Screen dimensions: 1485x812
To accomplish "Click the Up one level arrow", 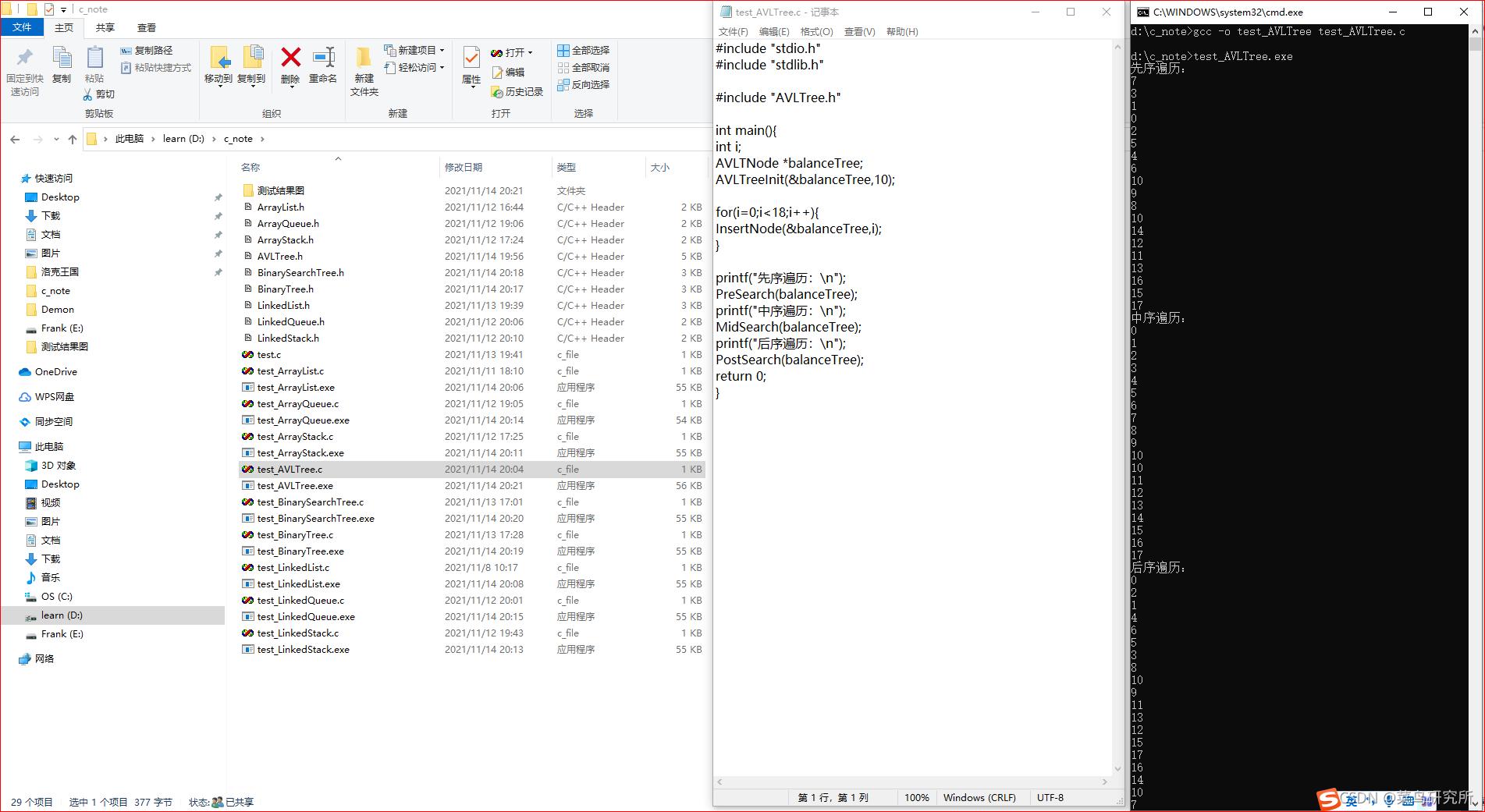I will 73,139.
